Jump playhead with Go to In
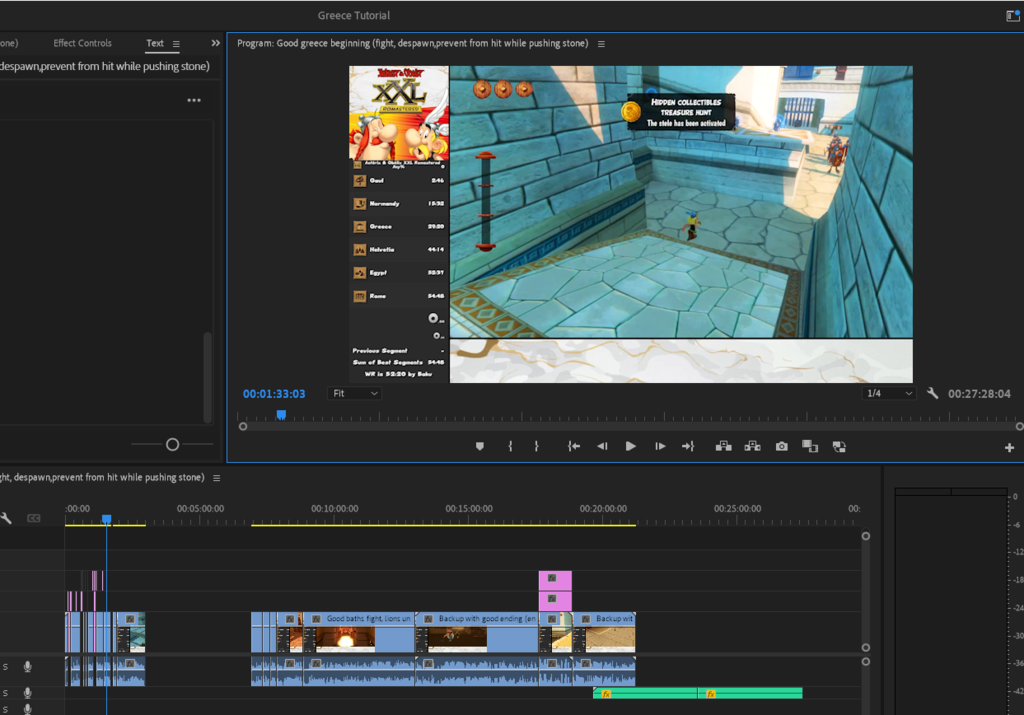The width and height of the screenshot is (1024, 715). click(x=573, y=447)
